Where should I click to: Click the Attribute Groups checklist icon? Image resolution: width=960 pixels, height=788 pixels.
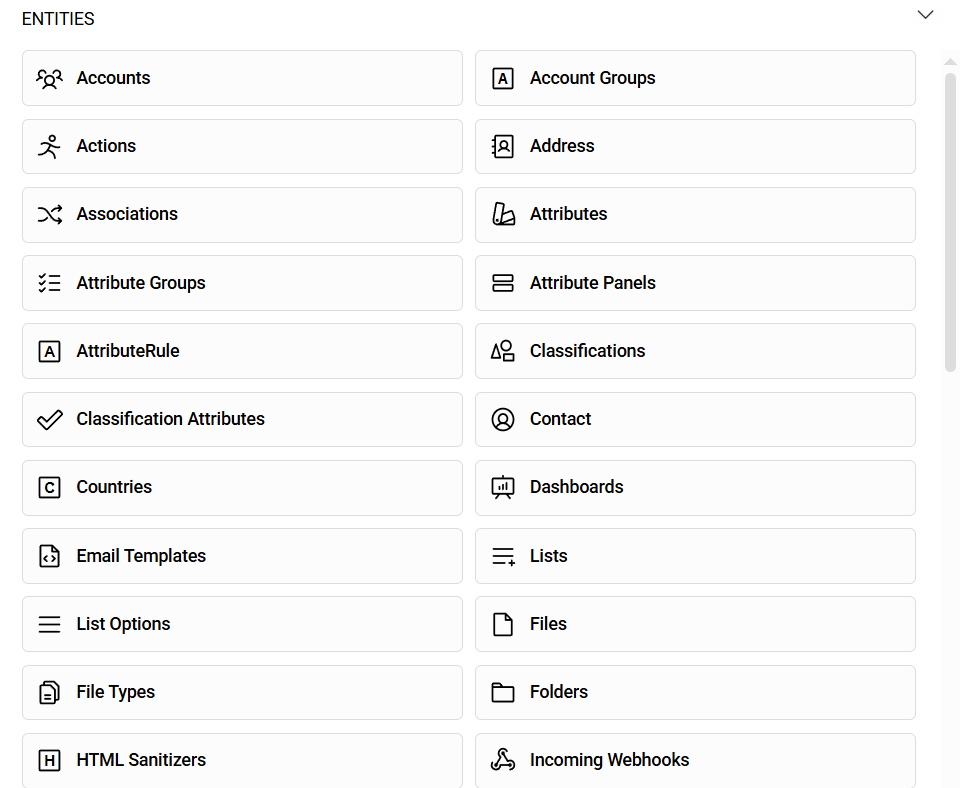(50, 283)
